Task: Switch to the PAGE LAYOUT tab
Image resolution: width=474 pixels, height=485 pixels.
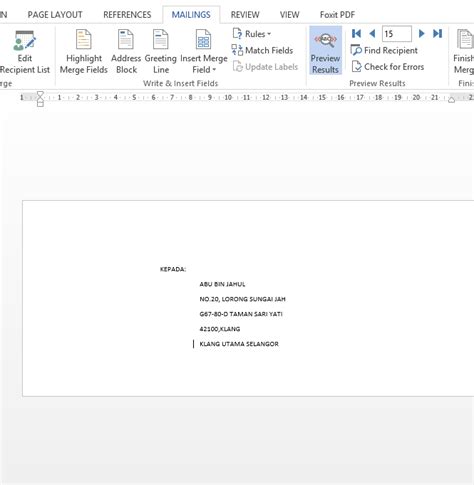Action: pyautogui.click(x=55, y=15)
